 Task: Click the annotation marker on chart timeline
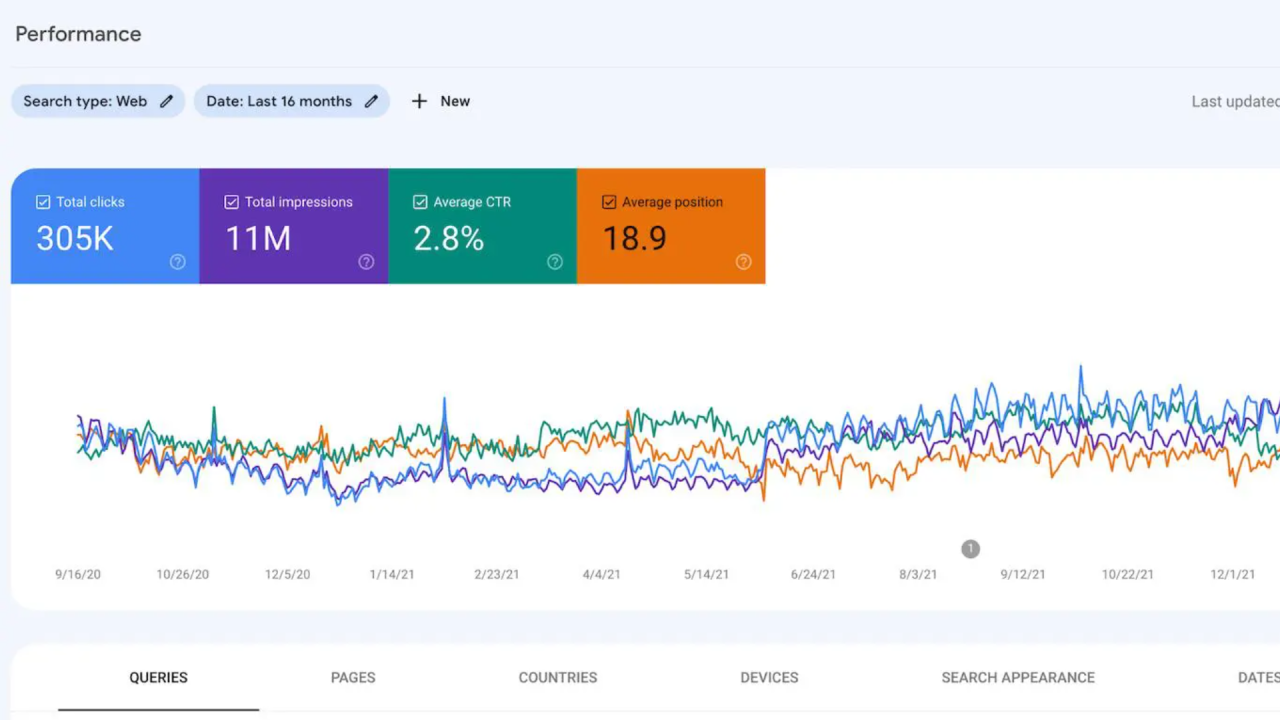click(x=970, y=548)
